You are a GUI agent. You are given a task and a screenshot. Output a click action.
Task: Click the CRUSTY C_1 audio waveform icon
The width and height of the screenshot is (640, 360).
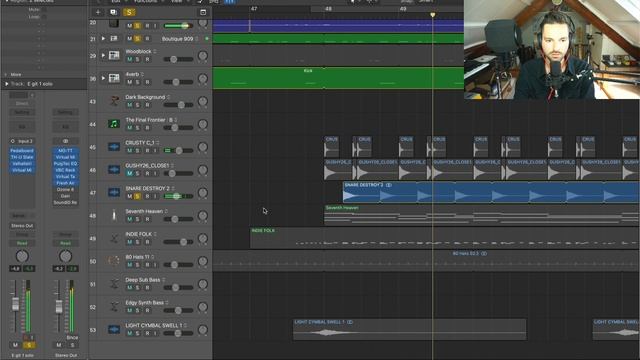tap(114, 147)
